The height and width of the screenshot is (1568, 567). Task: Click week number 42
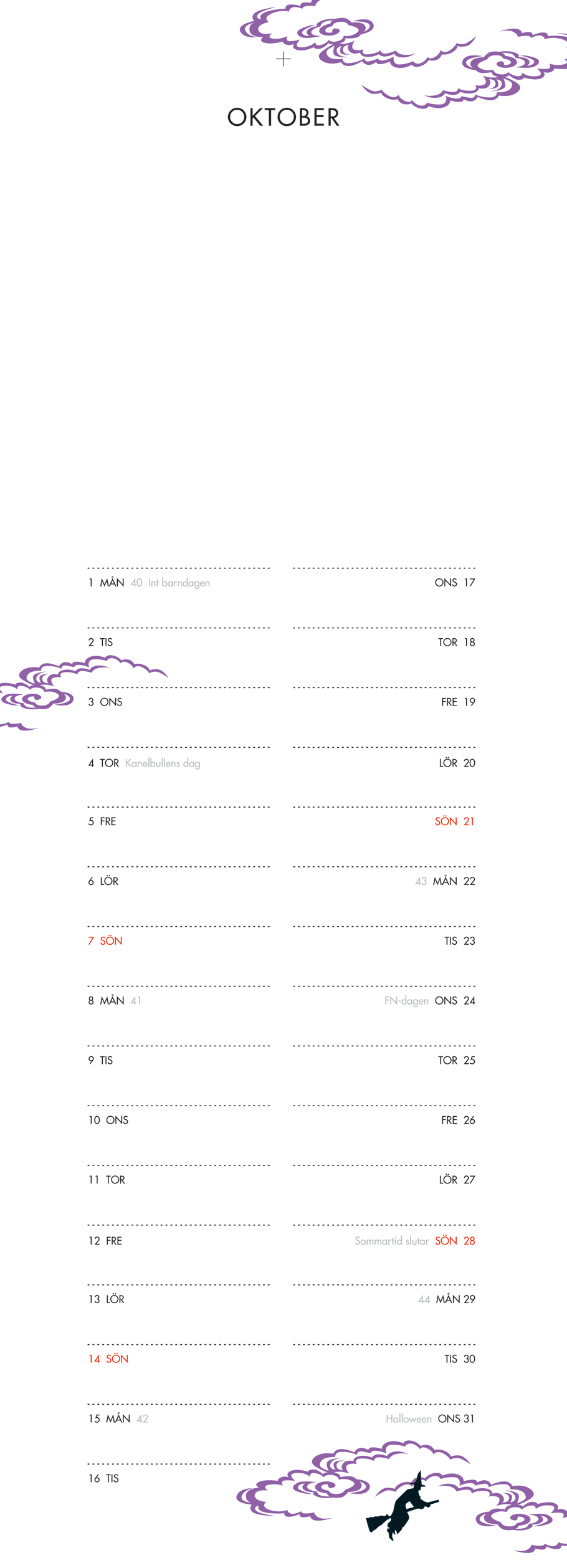tap(142, 1418)
